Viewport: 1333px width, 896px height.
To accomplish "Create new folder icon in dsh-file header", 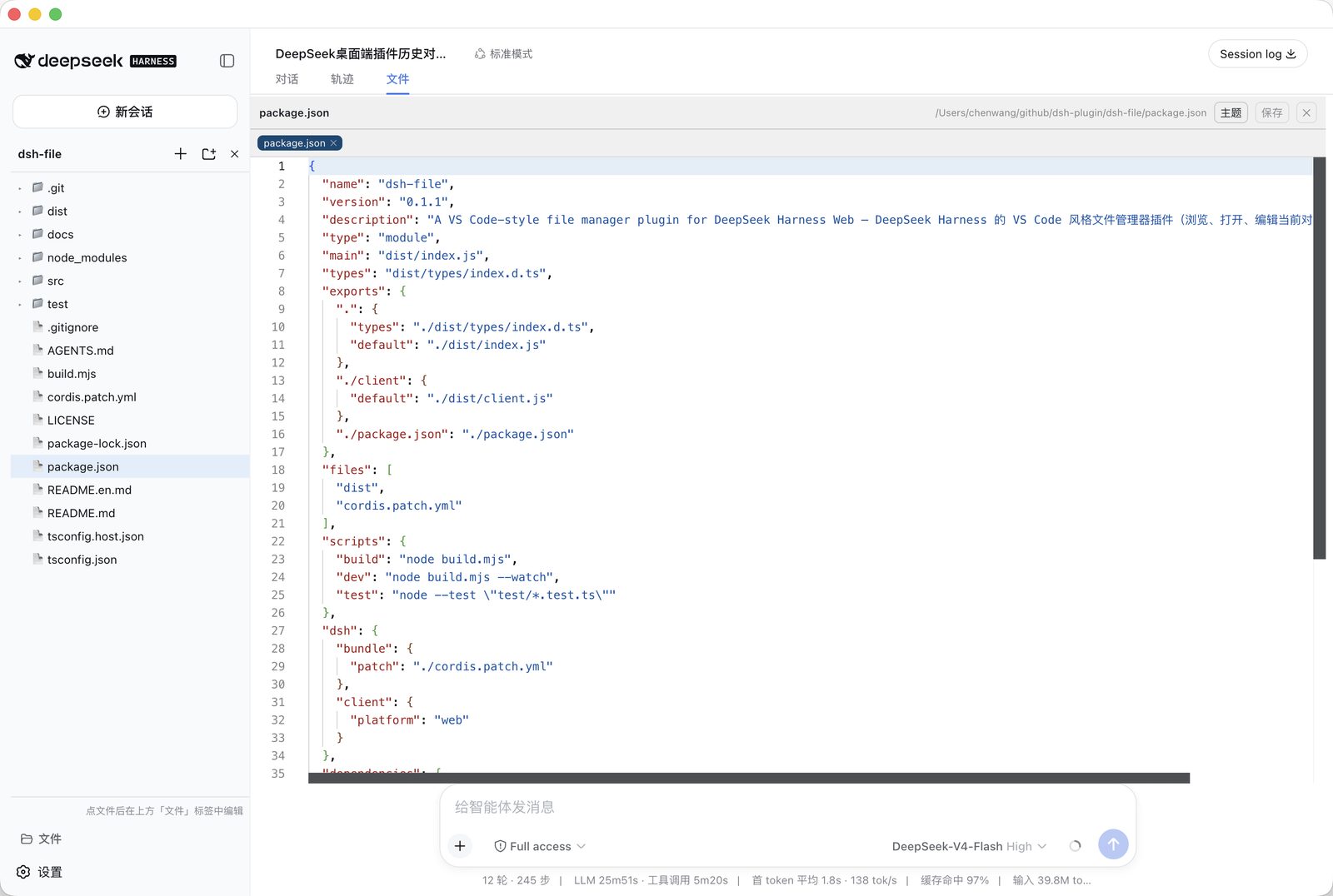I will (x=209, y=154).
